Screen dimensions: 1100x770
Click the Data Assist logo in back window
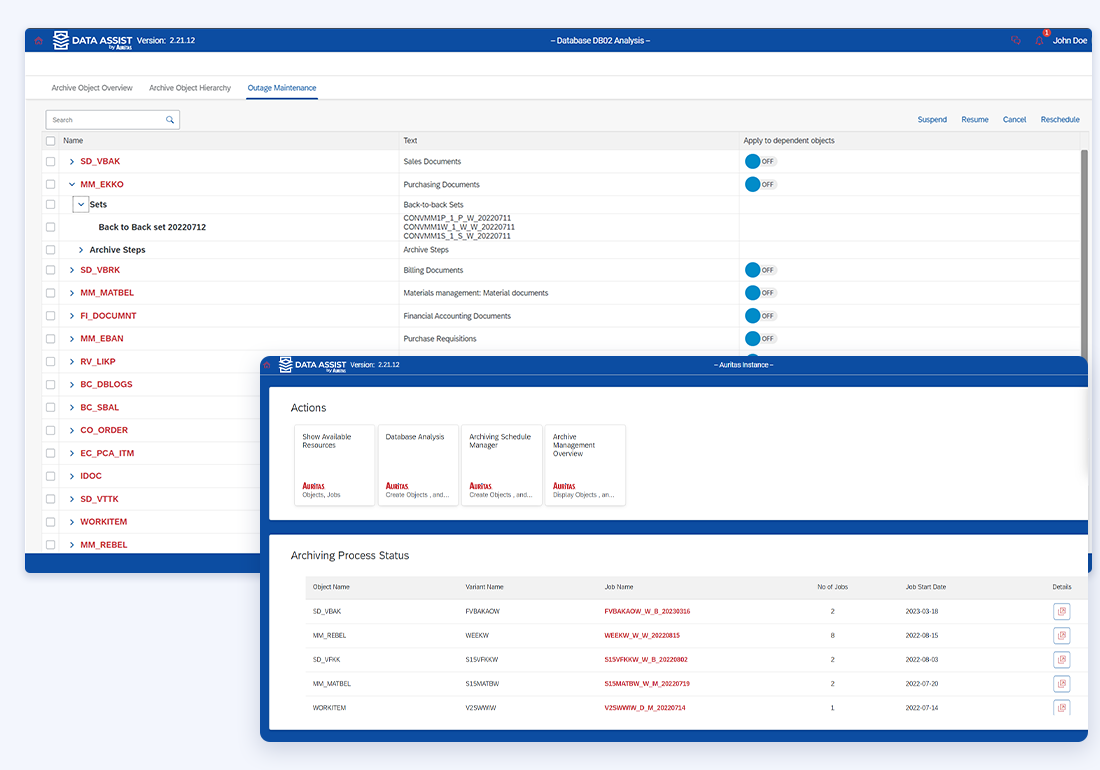pyautogui.click(x=93, y=41)
